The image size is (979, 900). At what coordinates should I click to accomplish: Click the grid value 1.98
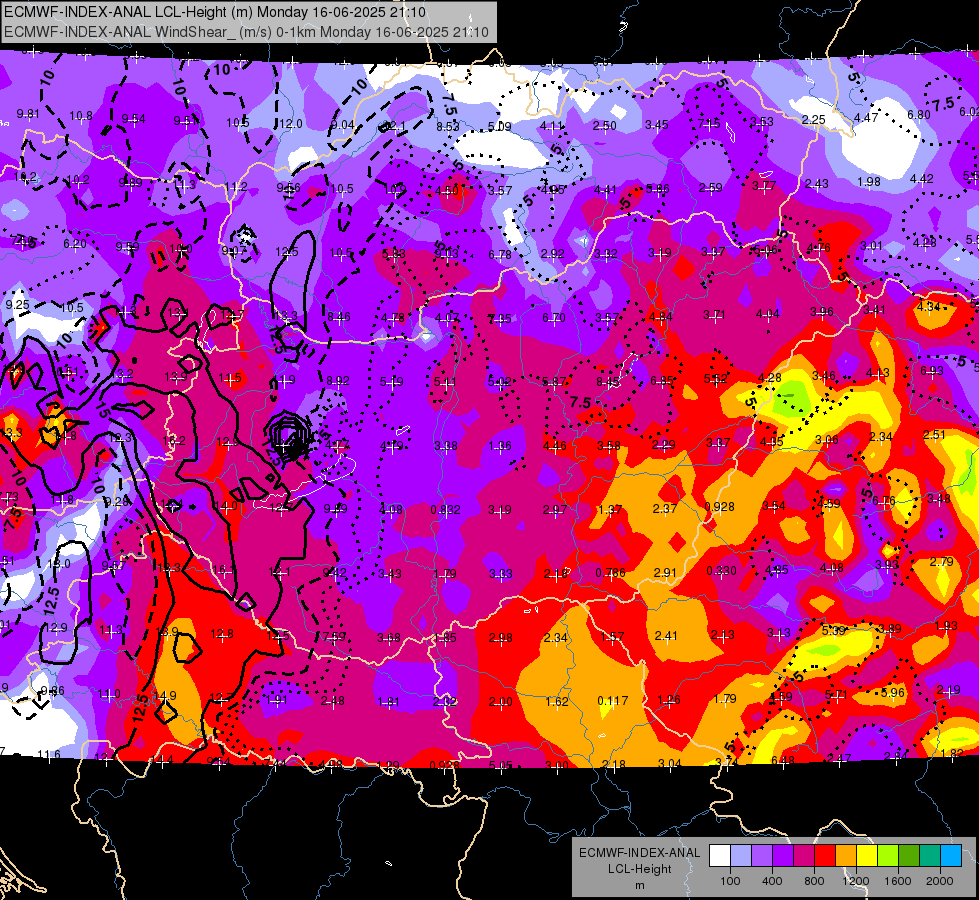pyautogui.click(x=868, y=182)
